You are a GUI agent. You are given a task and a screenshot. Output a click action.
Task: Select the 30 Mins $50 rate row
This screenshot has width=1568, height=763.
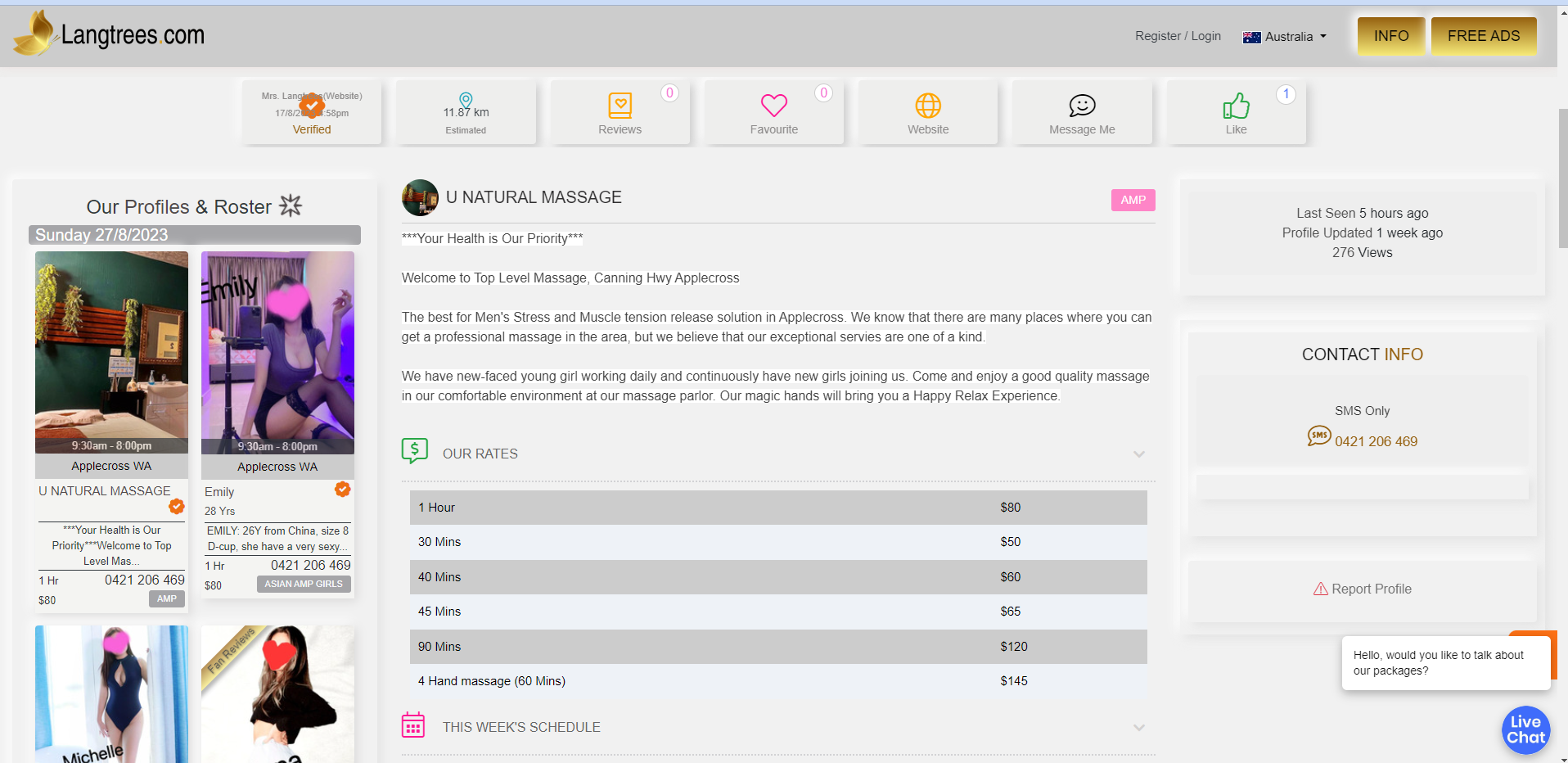tap(778, 542)
